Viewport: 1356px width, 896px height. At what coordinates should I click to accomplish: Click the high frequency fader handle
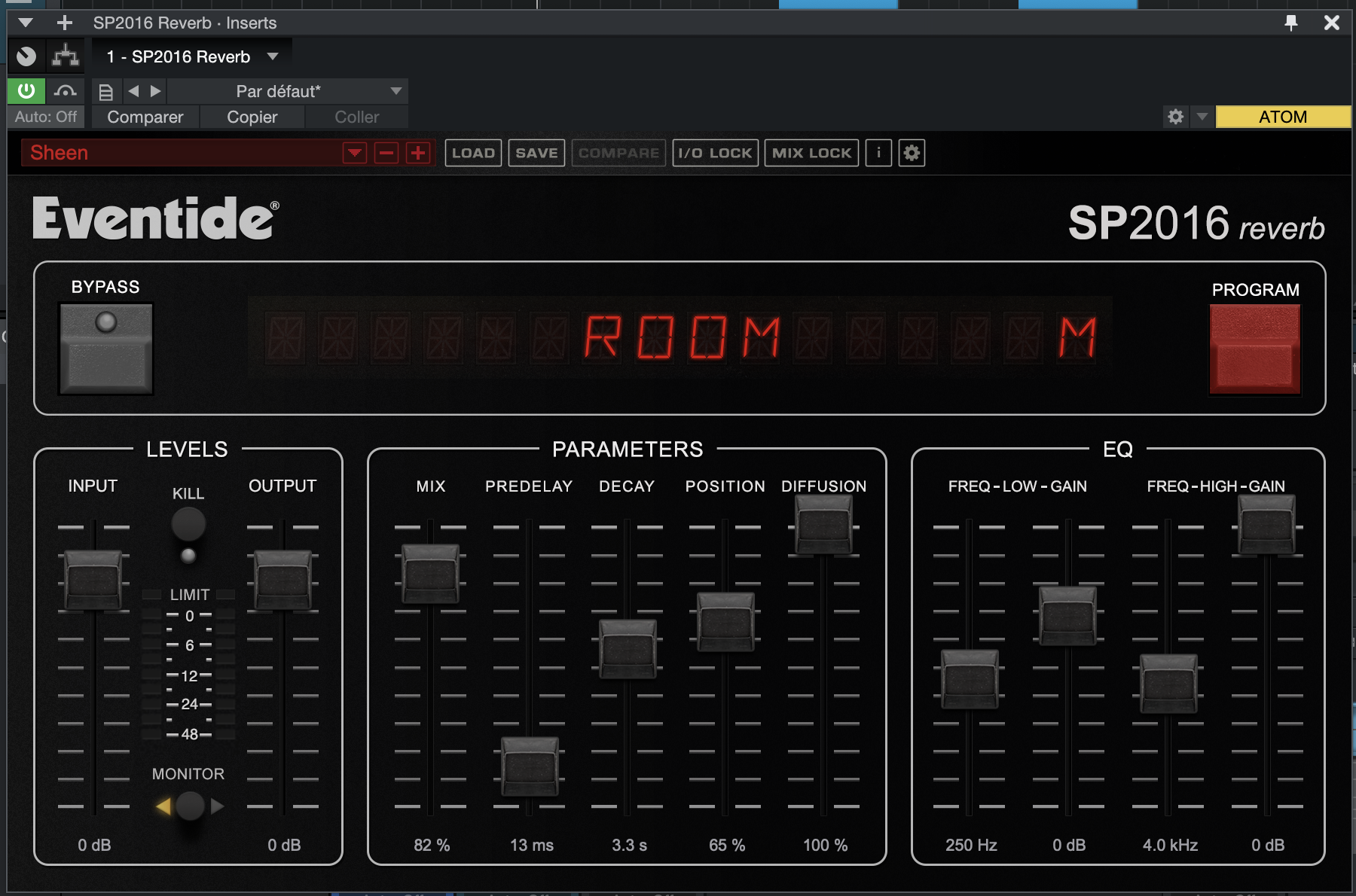1169,684
